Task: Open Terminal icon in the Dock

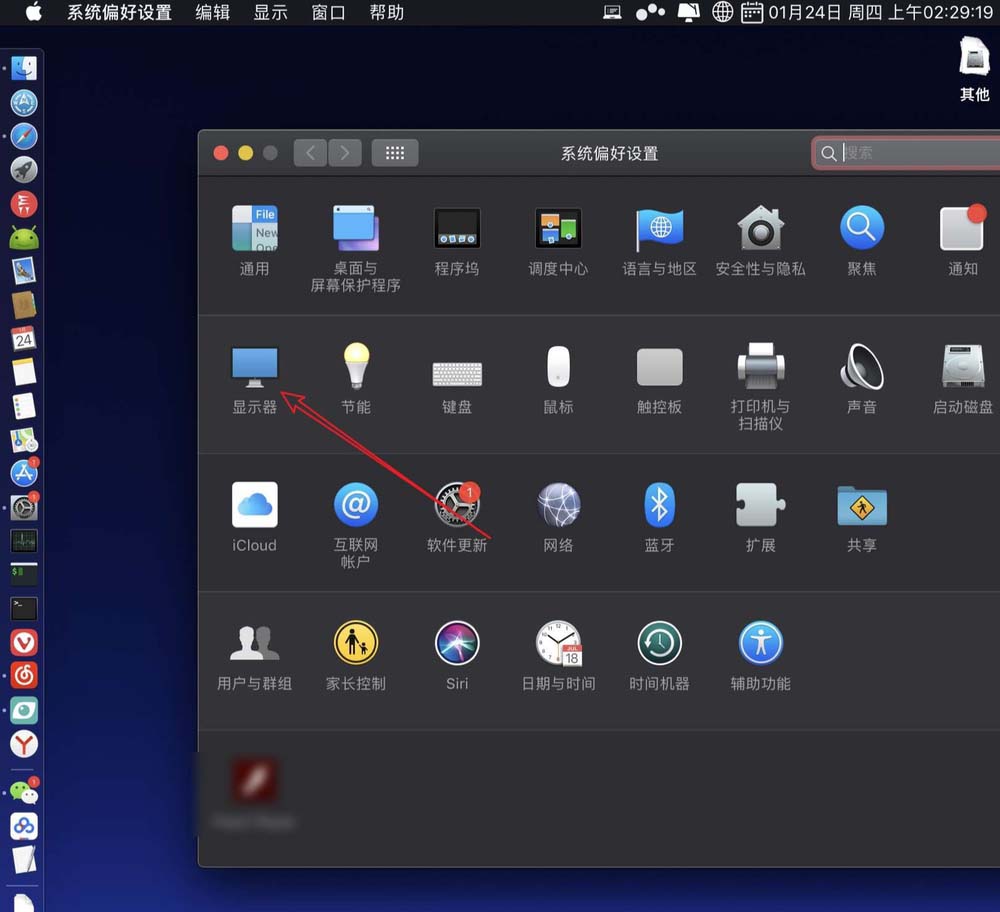Action: 24,608
